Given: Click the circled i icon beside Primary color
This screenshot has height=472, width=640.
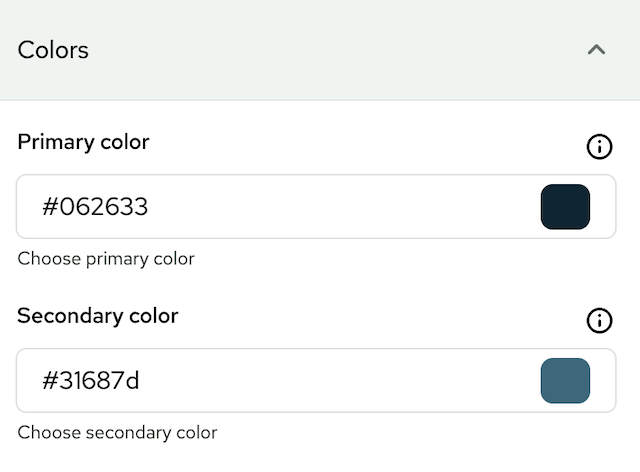Looking at the screenshot, I should tap(598, 147).
